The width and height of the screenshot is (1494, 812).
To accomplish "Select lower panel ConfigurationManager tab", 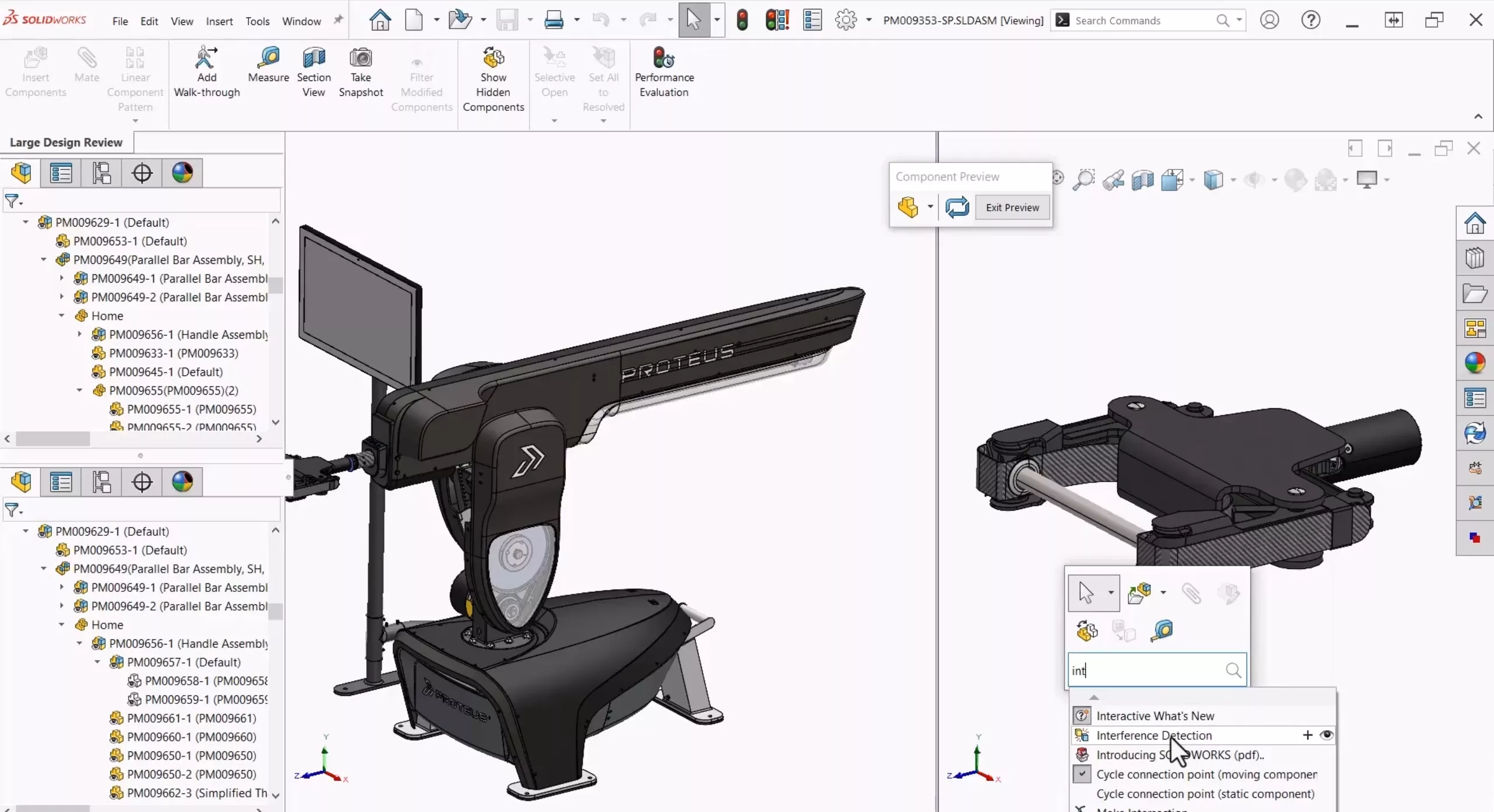I will tap(102, 482).
